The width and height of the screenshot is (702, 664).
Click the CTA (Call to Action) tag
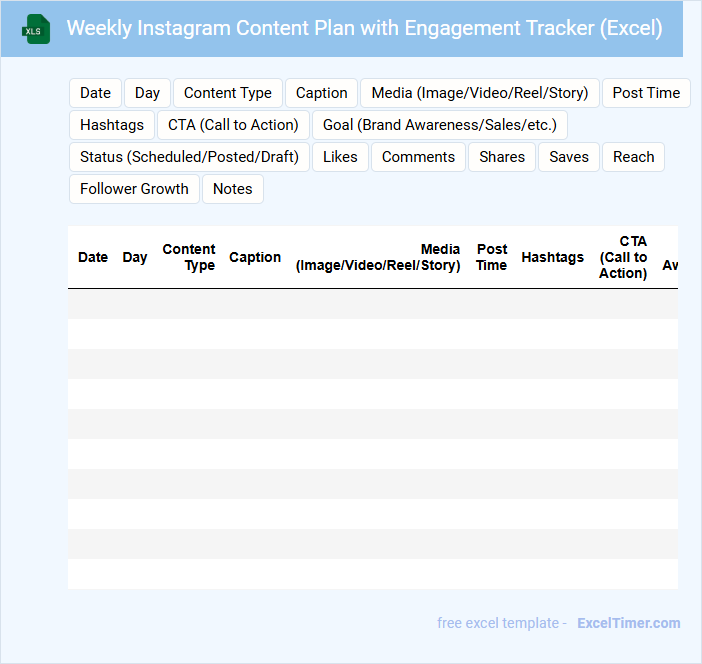[233, 125]
